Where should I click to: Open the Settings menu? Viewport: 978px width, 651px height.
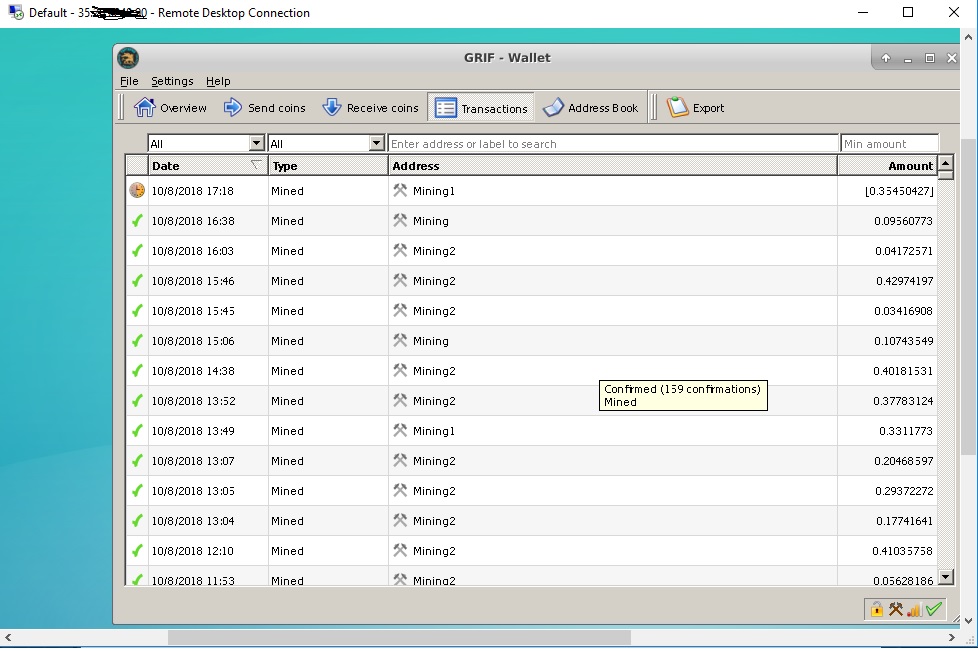(x=172, y=81)
